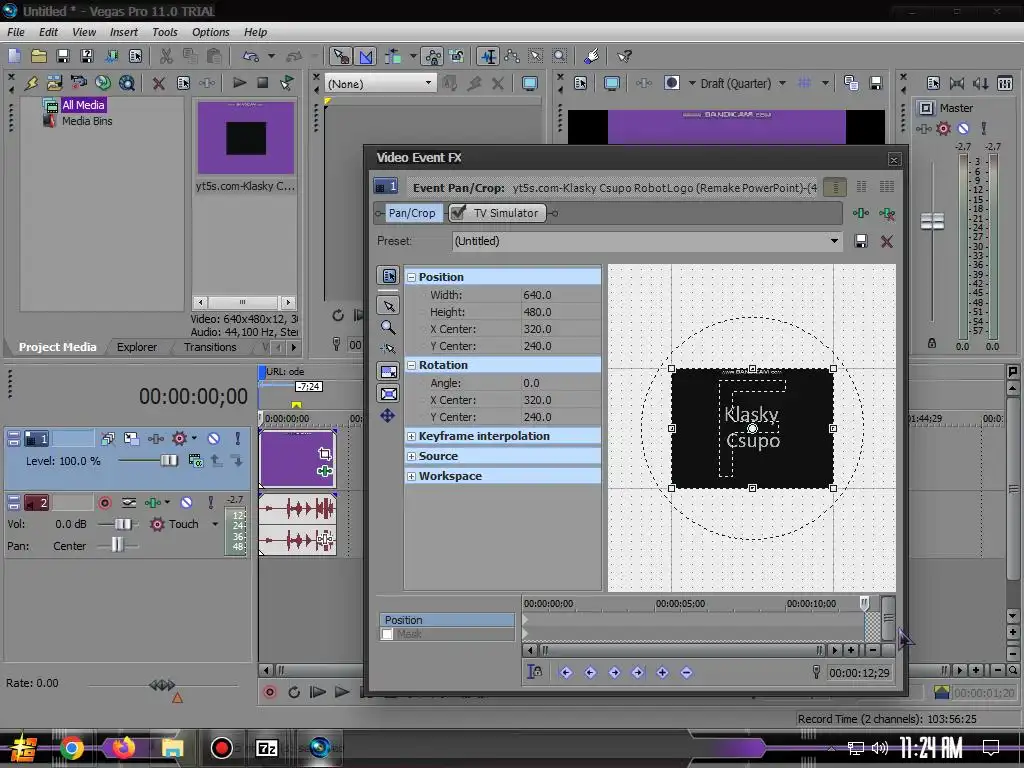This screenshot has width=1024, height=768.
Task: Toggle Lock Envelopes to Events in toolbar
Action: coord(432,56)
